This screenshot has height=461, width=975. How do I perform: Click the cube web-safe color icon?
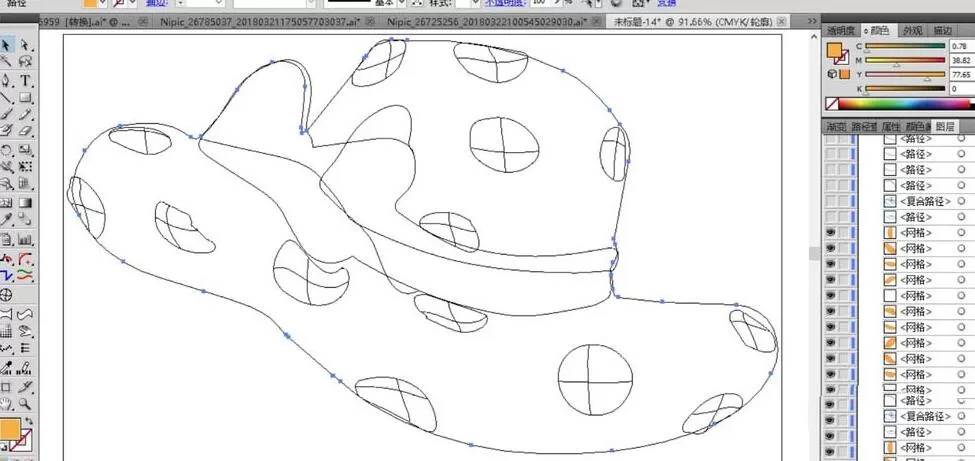(831, 73)
